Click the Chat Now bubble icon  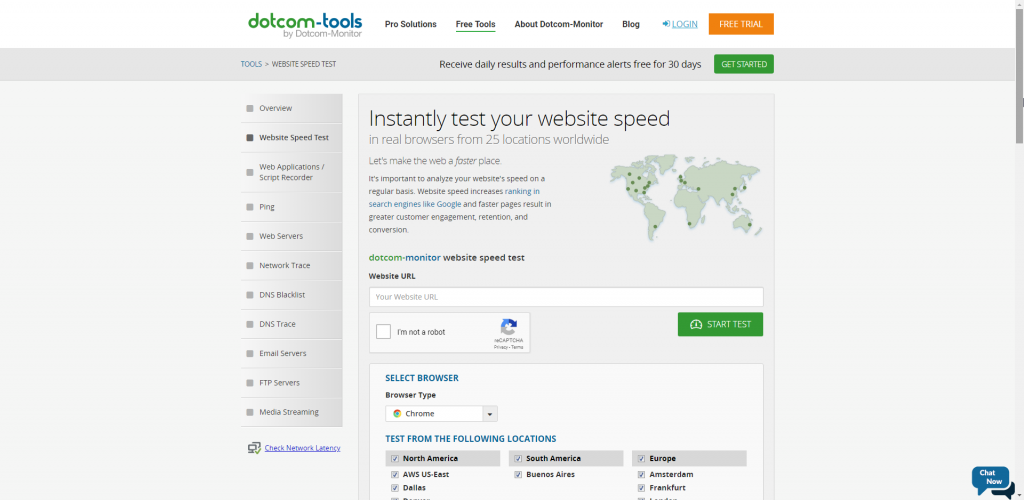[993, 480]
